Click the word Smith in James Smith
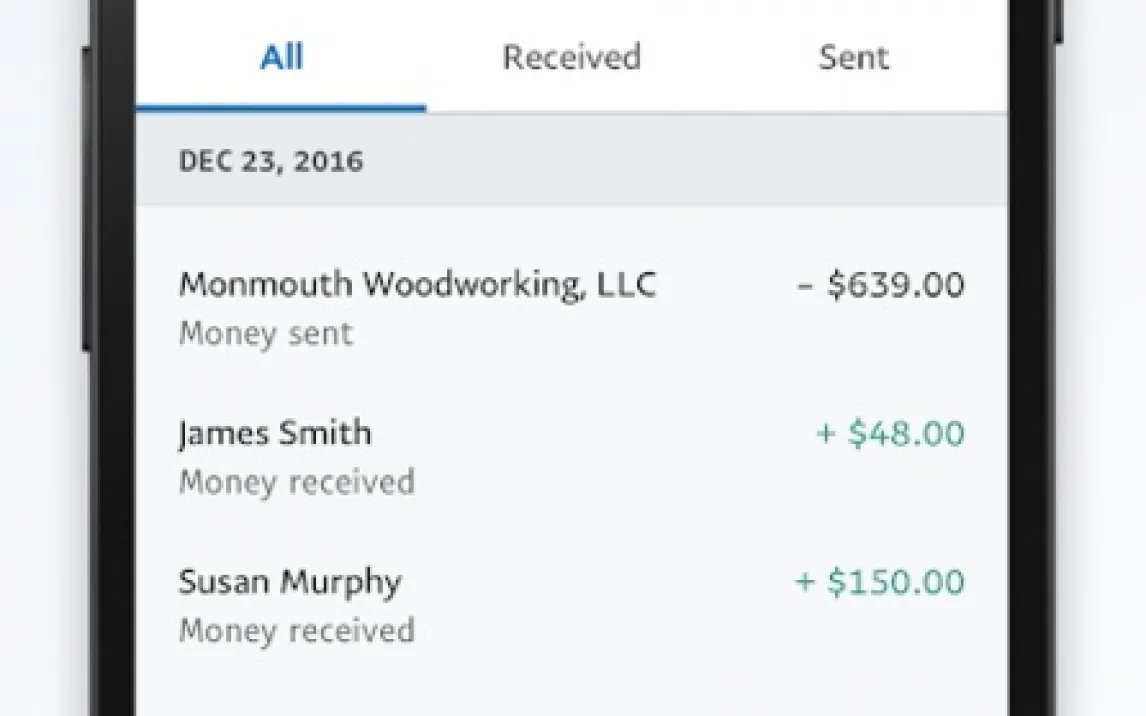 pos(328,434)
